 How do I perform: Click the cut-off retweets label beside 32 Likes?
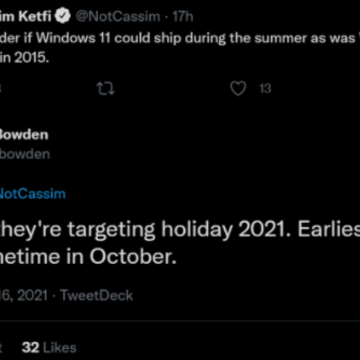tap(1, 348)
